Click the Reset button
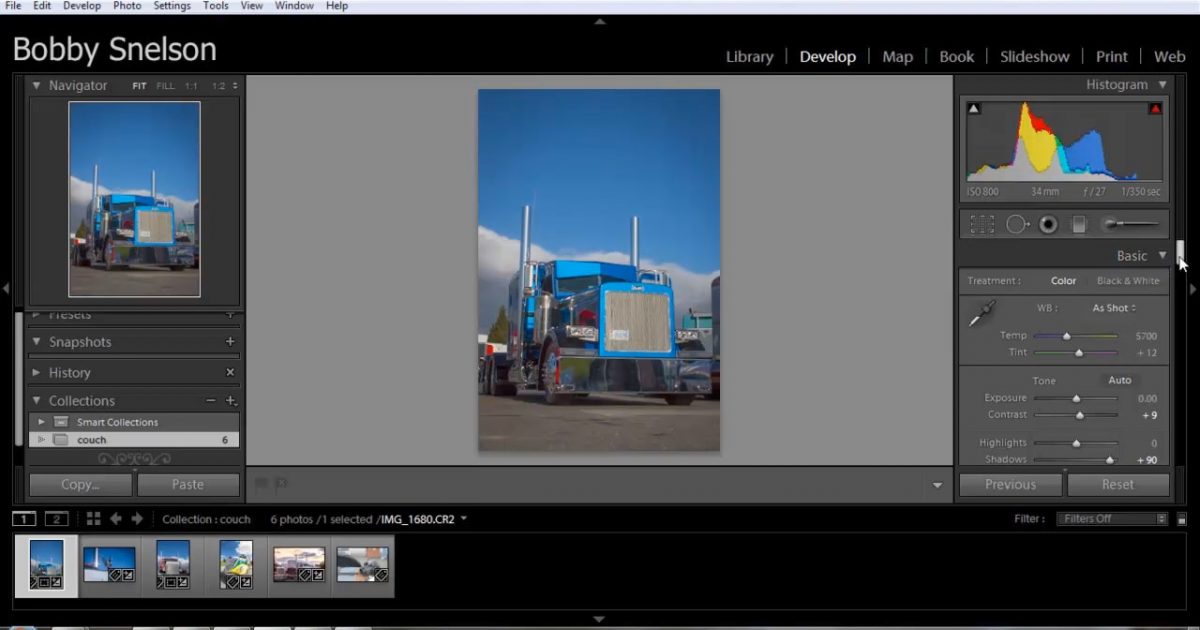The height and width of the screenshot is (630, 1200). [1117, 485]
